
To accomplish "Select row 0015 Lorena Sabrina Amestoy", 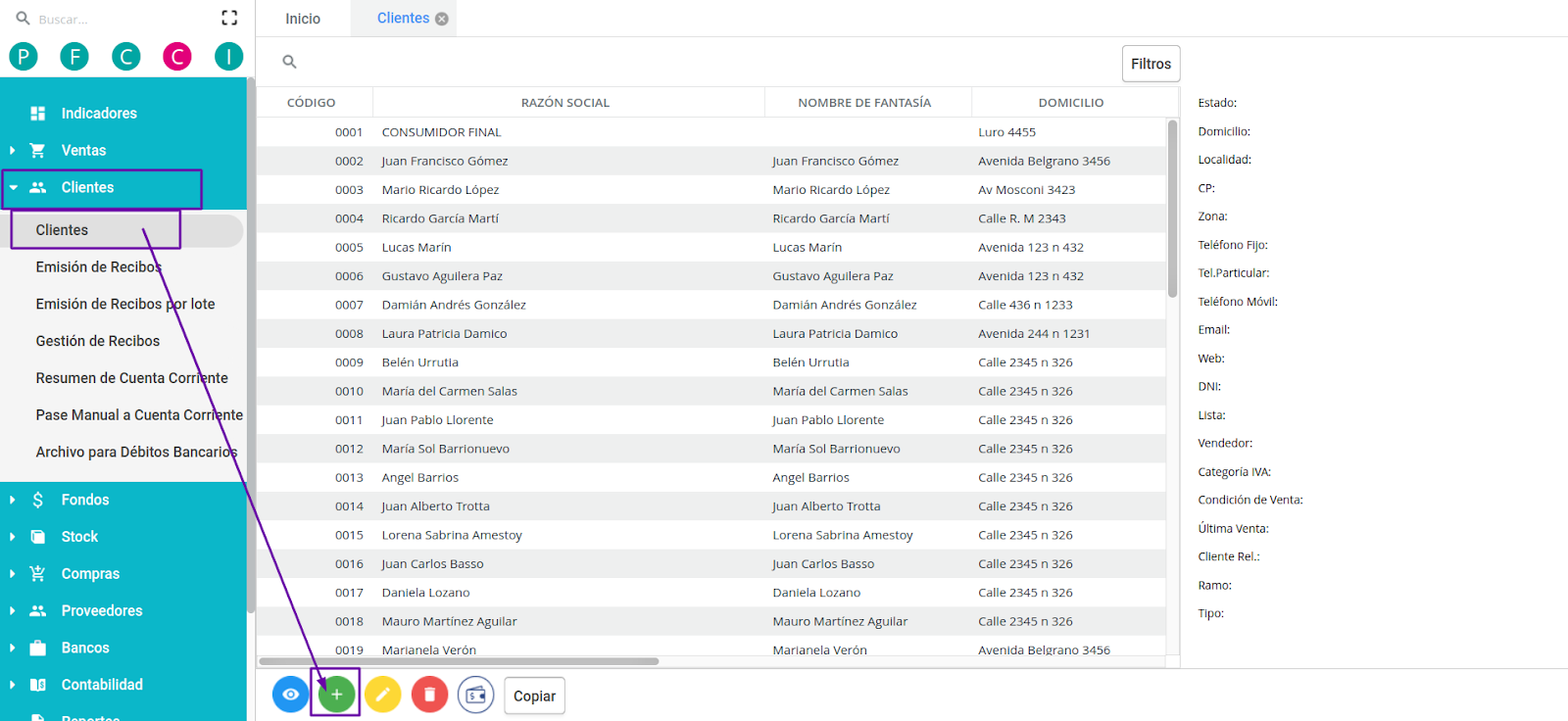I will click(x=711, y=535).
